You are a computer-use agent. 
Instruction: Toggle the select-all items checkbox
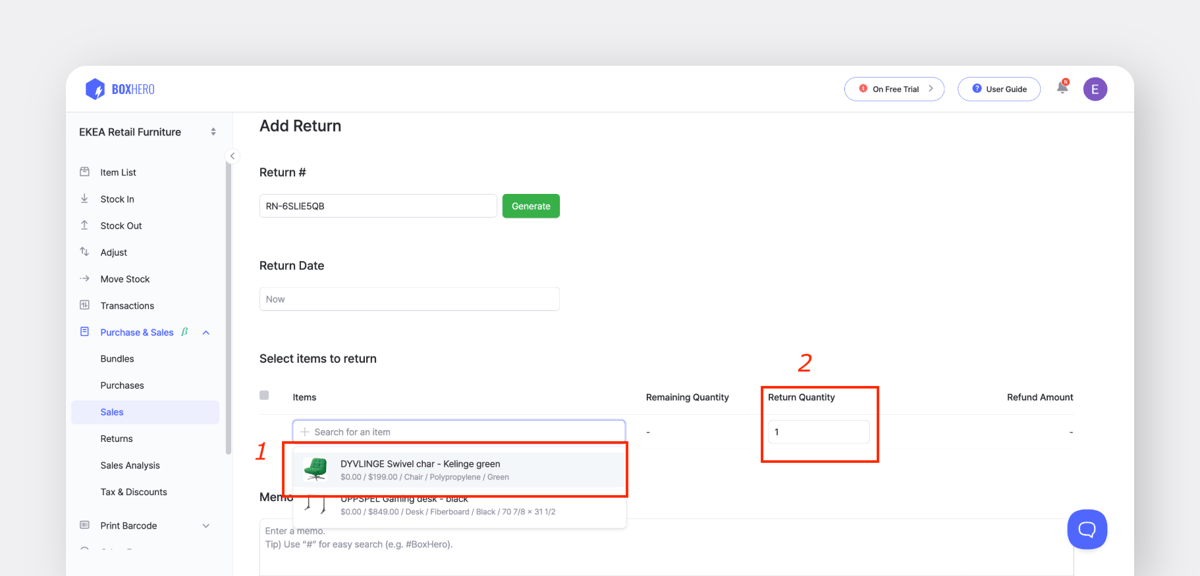pos(264,396)
